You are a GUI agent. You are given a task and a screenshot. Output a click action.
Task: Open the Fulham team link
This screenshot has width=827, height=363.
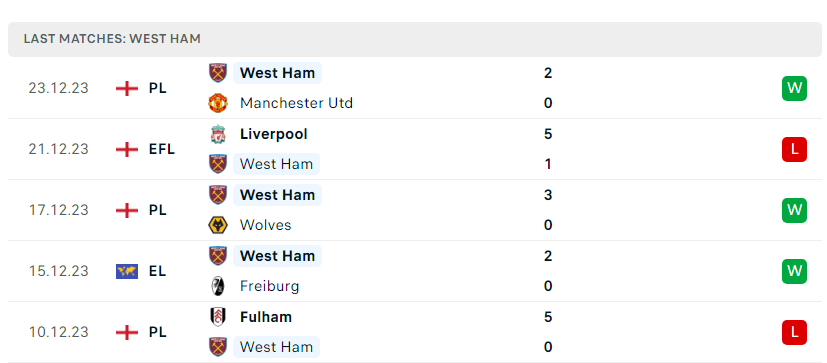[x=265, y=317]
